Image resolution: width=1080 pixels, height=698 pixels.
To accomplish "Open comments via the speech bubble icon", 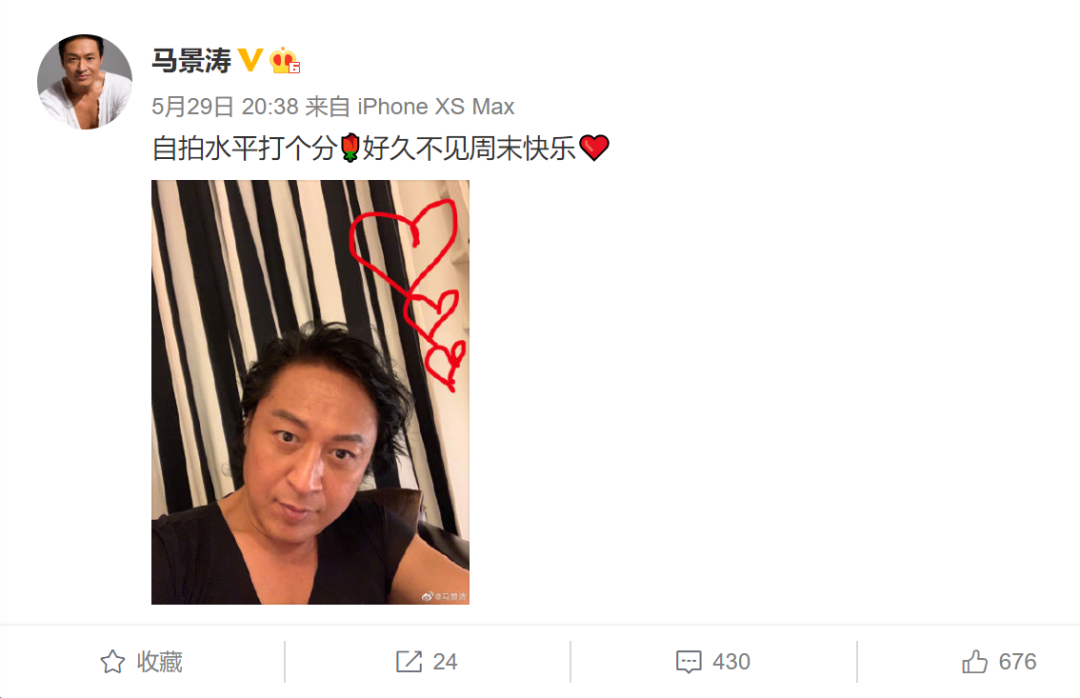I will pyautogui.click(x=689, y=661).
